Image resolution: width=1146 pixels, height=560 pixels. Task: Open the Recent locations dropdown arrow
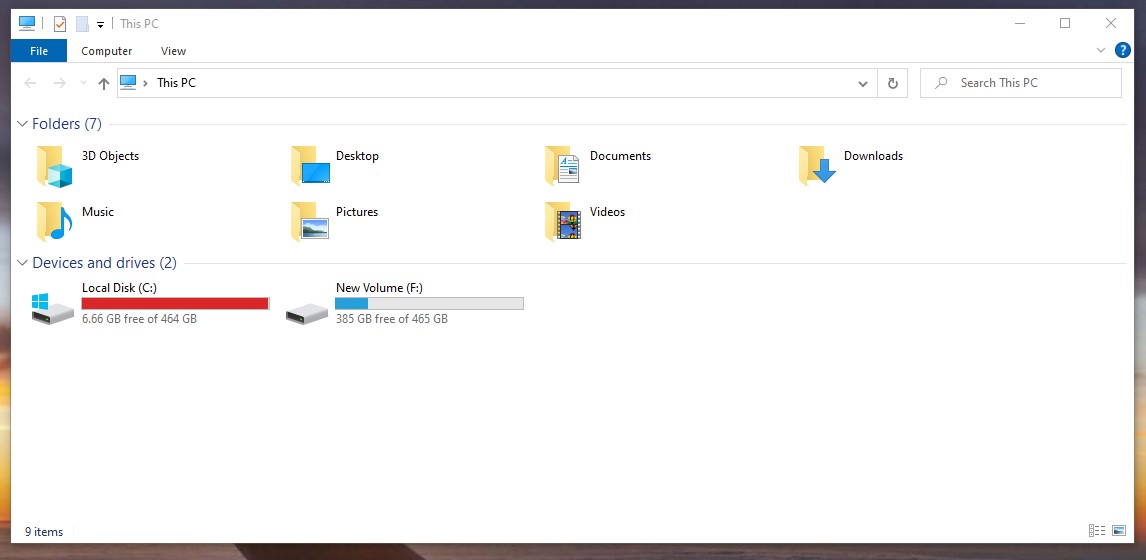point(83,83)
